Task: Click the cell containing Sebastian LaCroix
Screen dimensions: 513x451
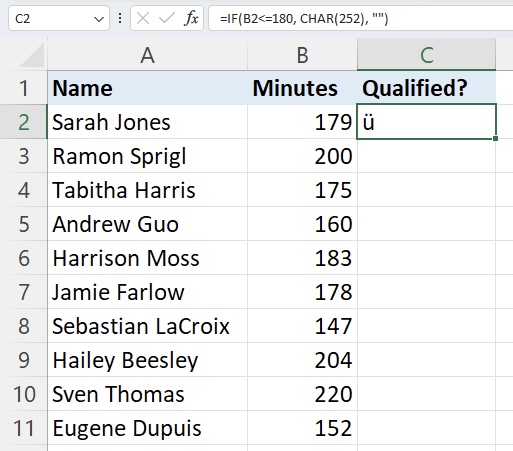Action: (147, 326)
